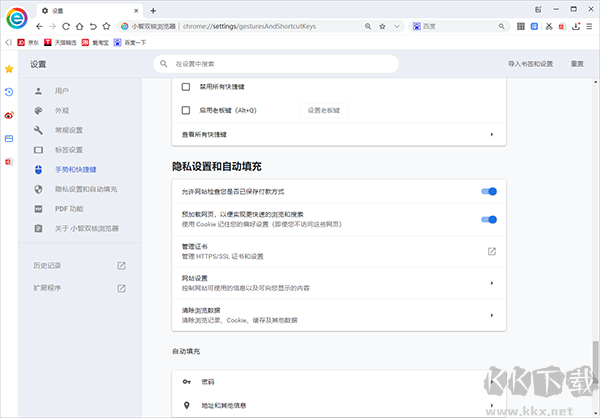Expand the 查看所有快捷键 row
This screenshot has width=600, height=418.
click(491, 134)
